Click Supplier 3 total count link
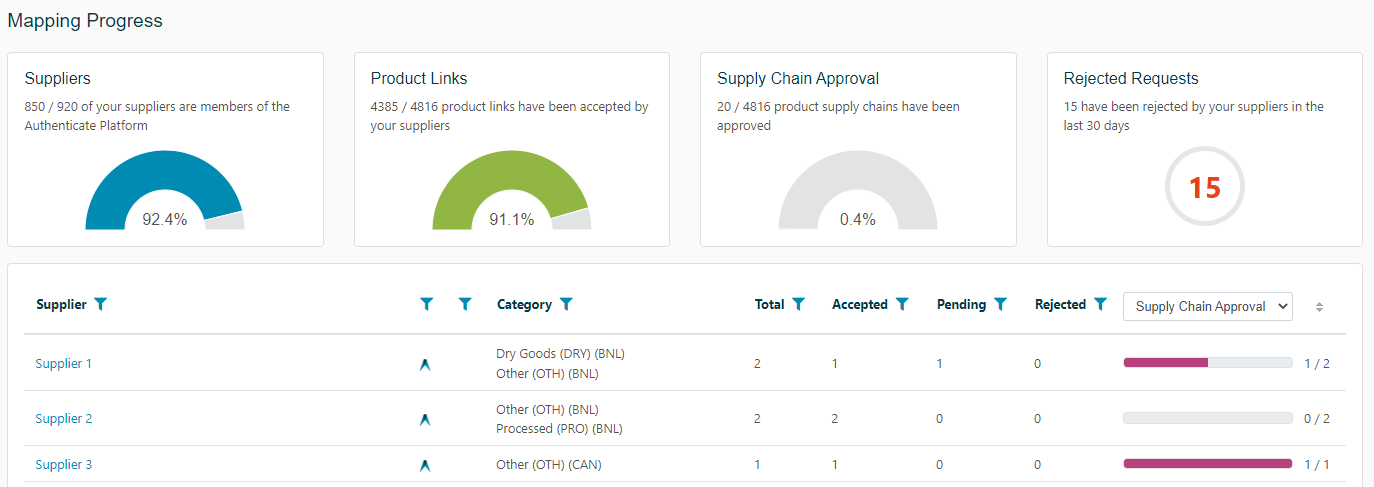The height and width of the screenshot is (487, 1374). [757, 465]
